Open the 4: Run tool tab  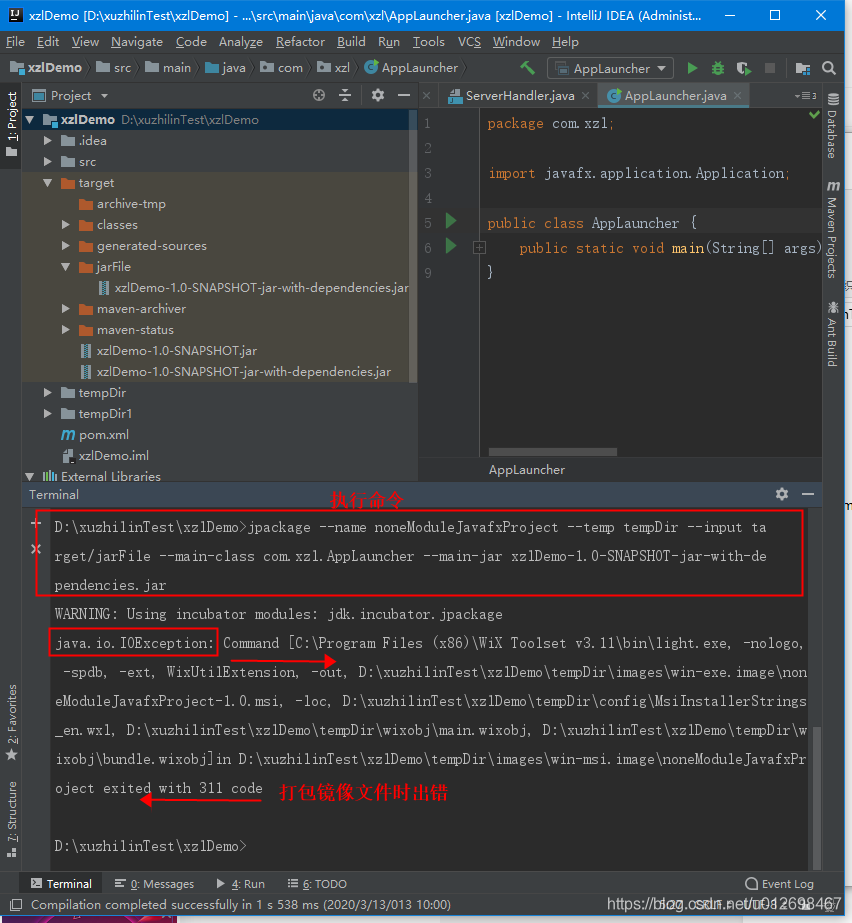coord(241,884)
